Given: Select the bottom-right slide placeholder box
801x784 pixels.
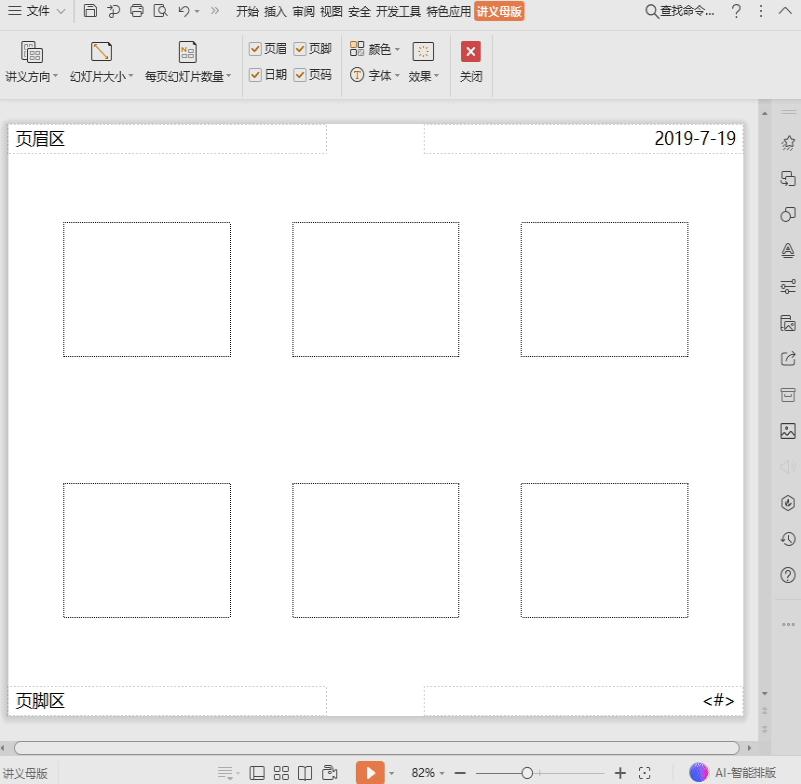Looking at the screenshot, I should coord(604,550).
